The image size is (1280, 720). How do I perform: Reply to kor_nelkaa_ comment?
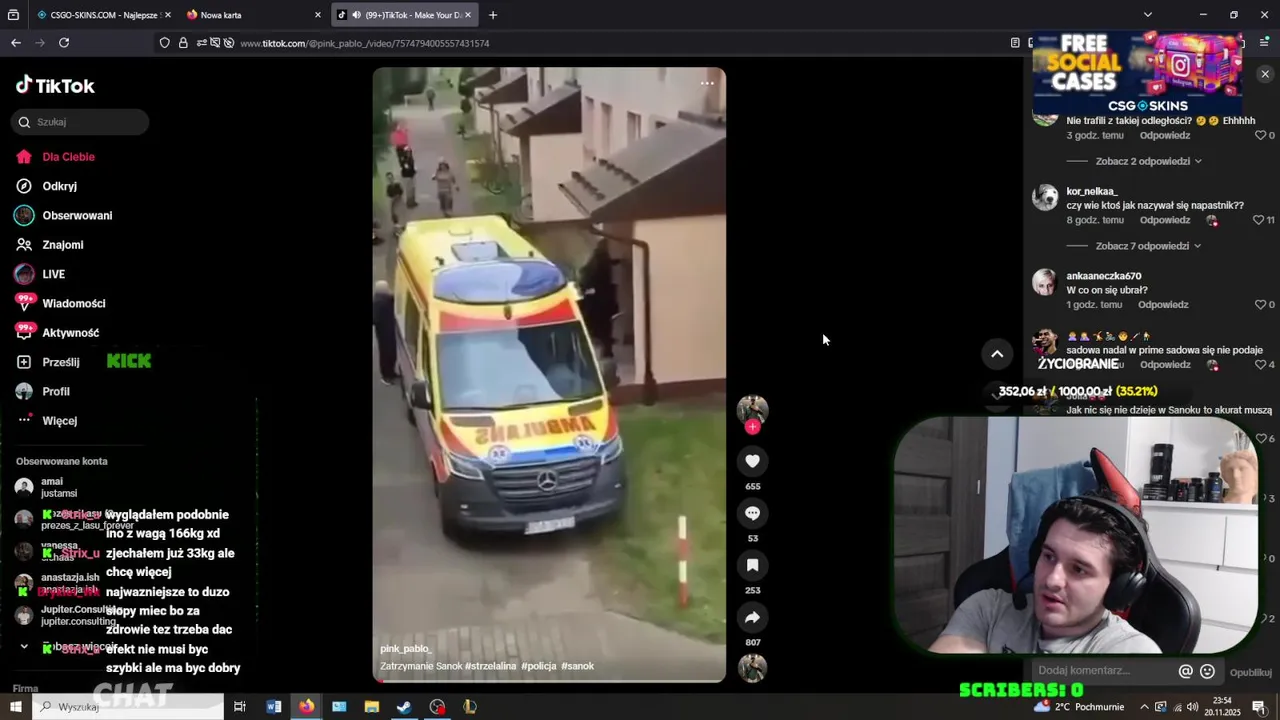[1165, 220]
